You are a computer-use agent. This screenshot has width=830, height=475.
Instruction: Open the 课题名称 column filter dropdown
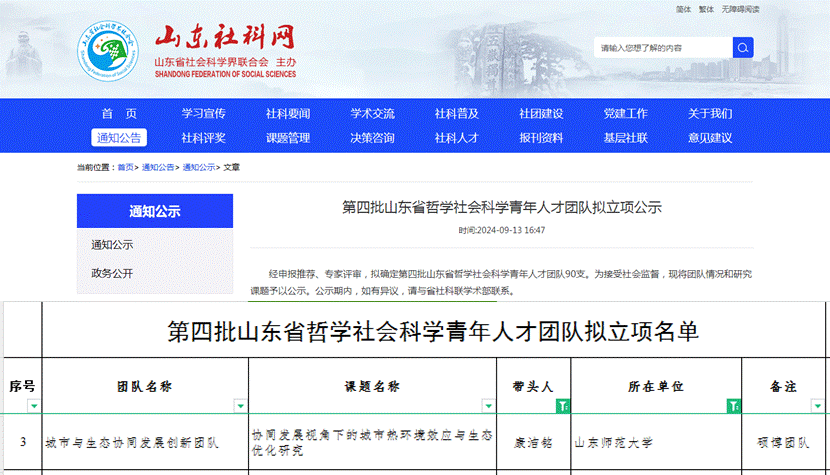(489, 405)
